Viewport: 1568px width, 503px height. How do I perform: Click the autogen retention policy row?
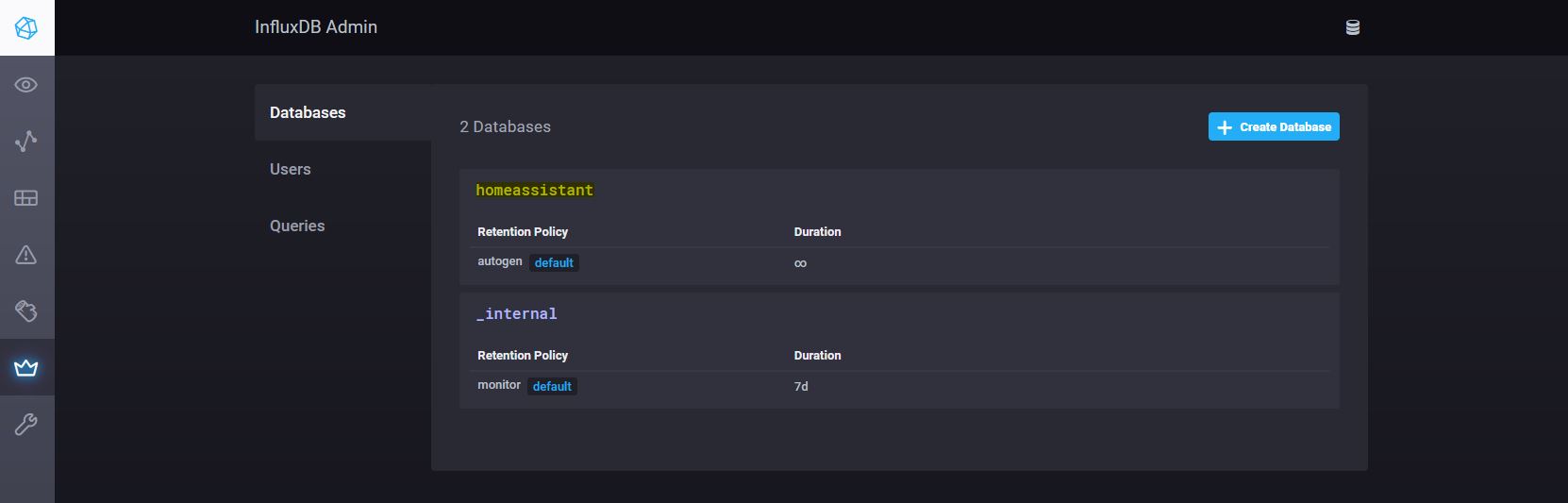[x=499, y=261]
